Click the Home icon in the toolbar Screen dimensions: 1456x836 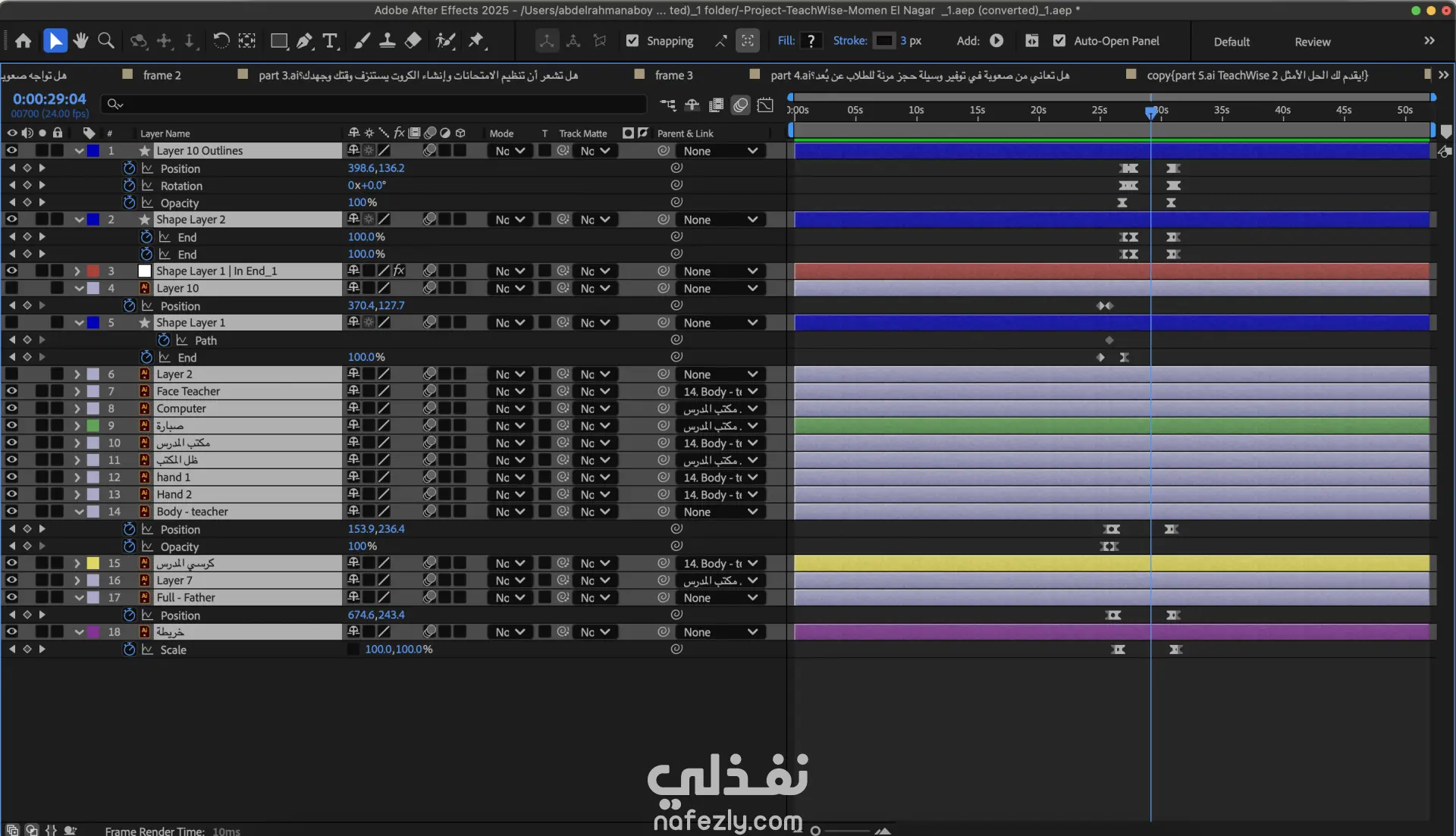tap(24, 41)
